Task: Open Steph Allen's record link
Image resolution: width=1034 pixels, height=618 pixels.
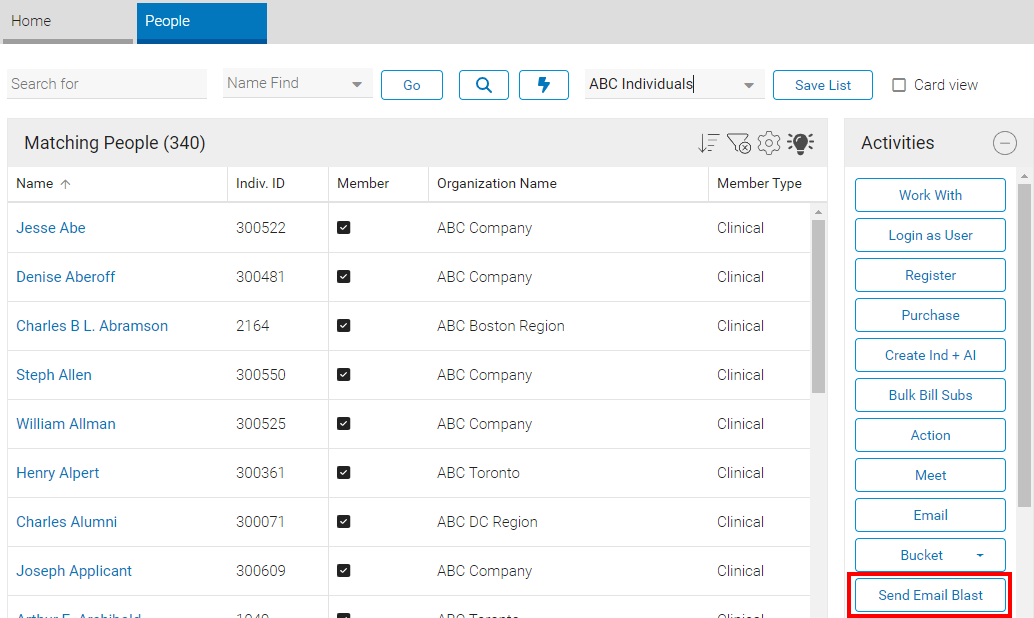Action: pos(53,375)
